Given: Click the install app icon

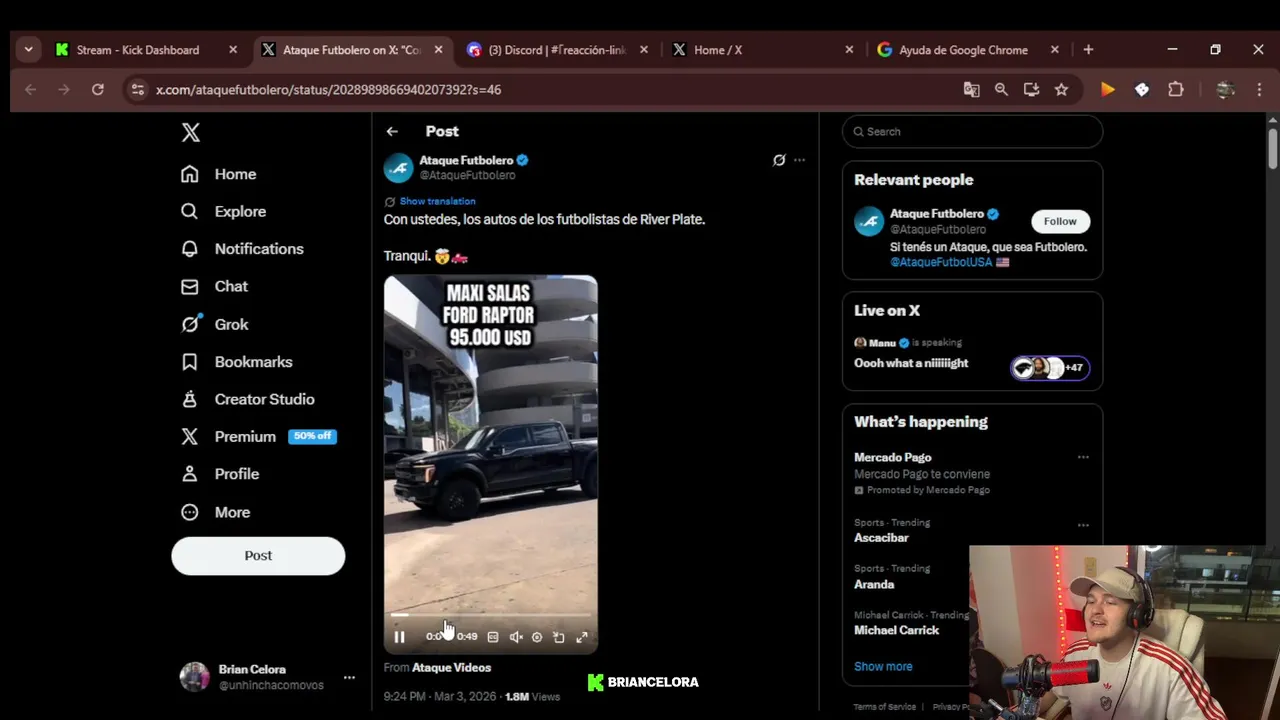Looking at the screenshot, I should click(1031, 89).
